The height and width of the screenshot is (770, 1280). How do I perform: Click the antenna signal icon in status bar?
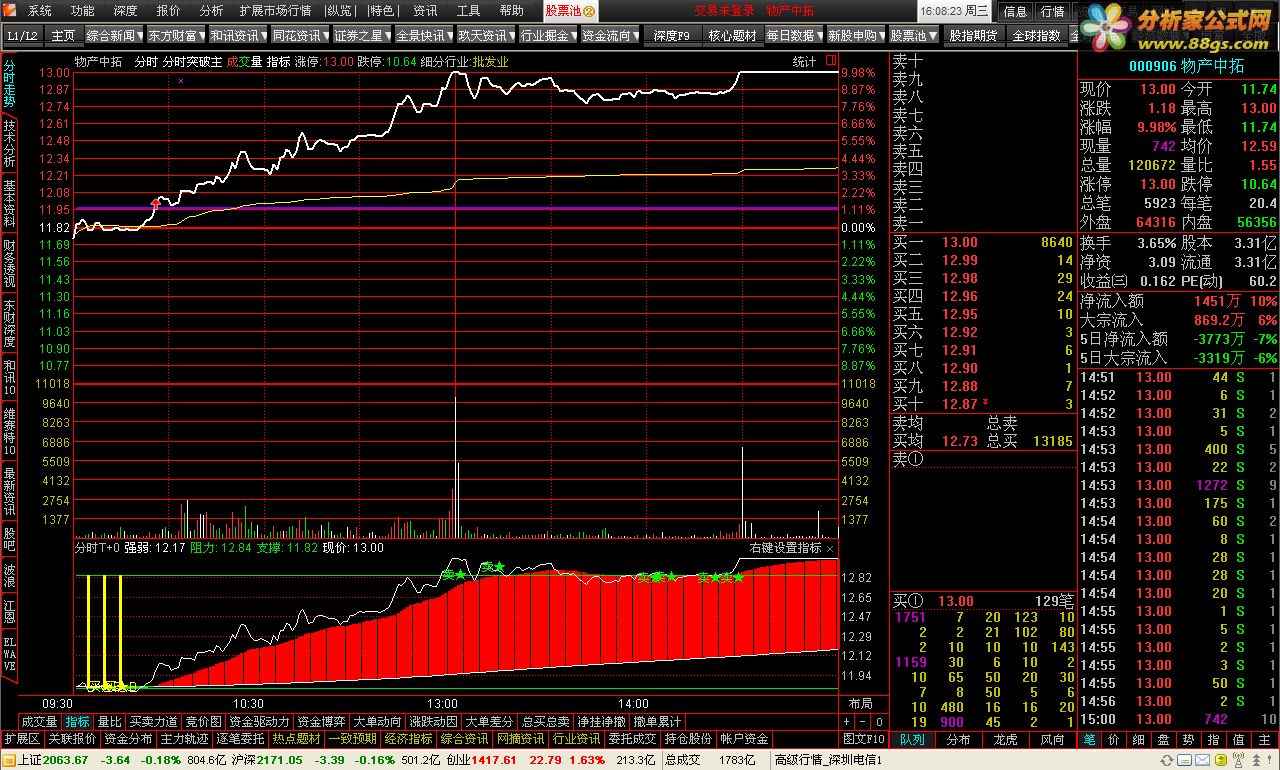coord(1238,759)
